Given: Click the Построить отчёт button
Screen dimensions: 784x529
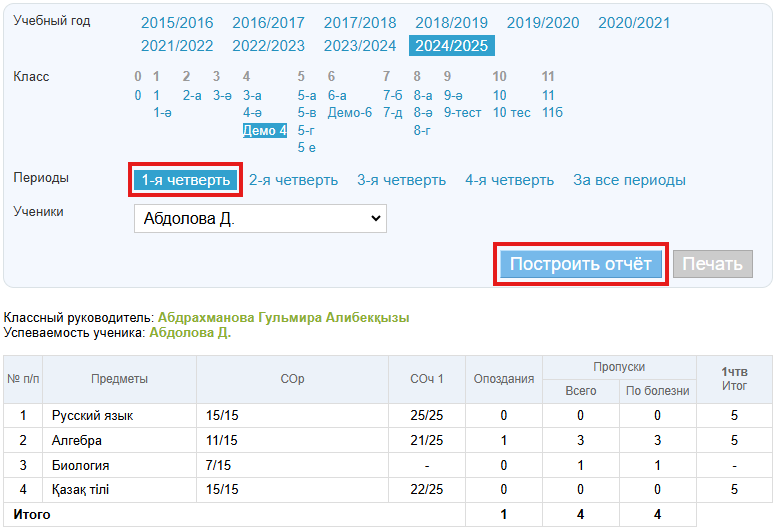Looking at the screenshot, I should (x=581, y=264).
